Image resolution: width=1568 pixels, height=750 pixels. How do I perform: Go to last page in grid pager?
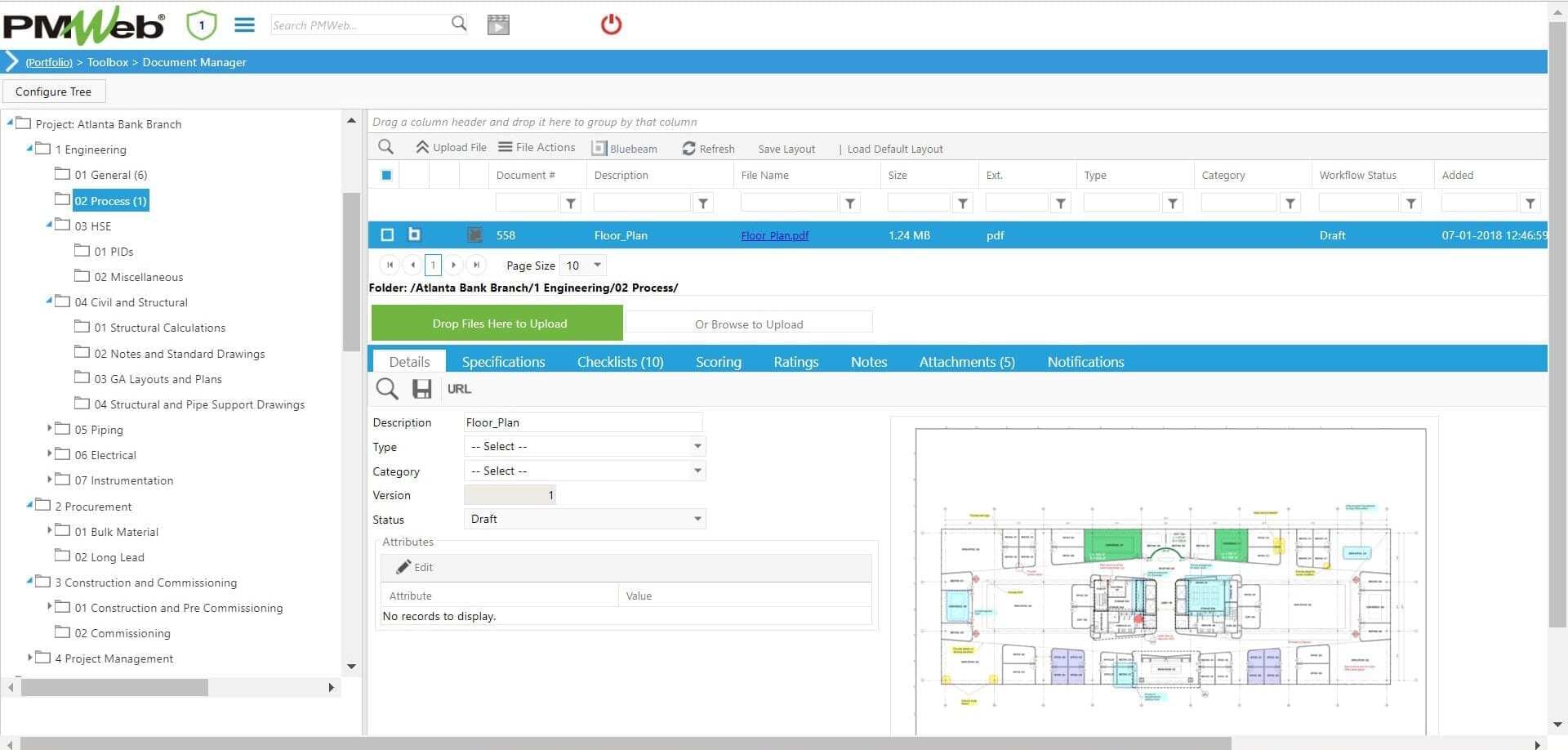pos(477,265)
